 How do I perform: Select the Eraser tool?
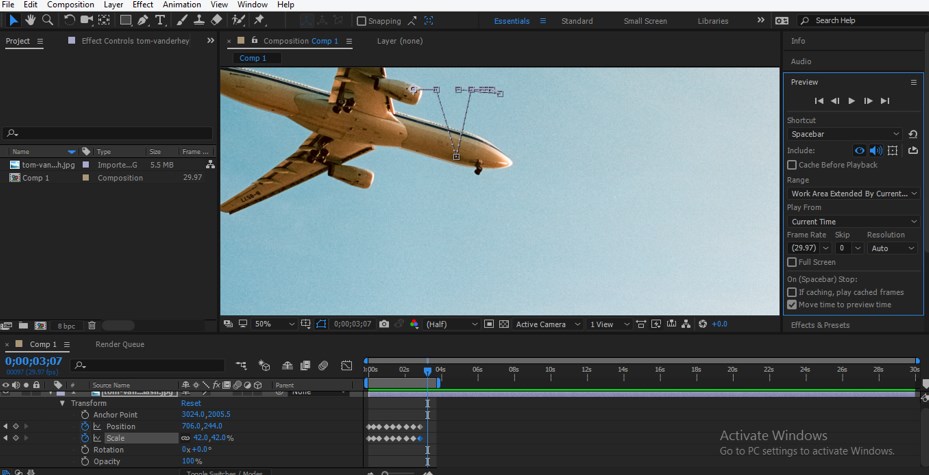tap(216, 20)
